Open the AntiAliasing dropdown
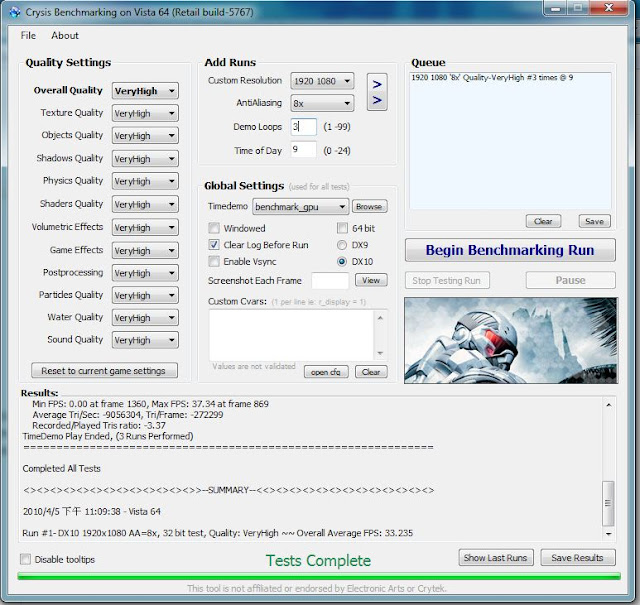The width and height of the screenshot is (640, 605). coord(322,103)
